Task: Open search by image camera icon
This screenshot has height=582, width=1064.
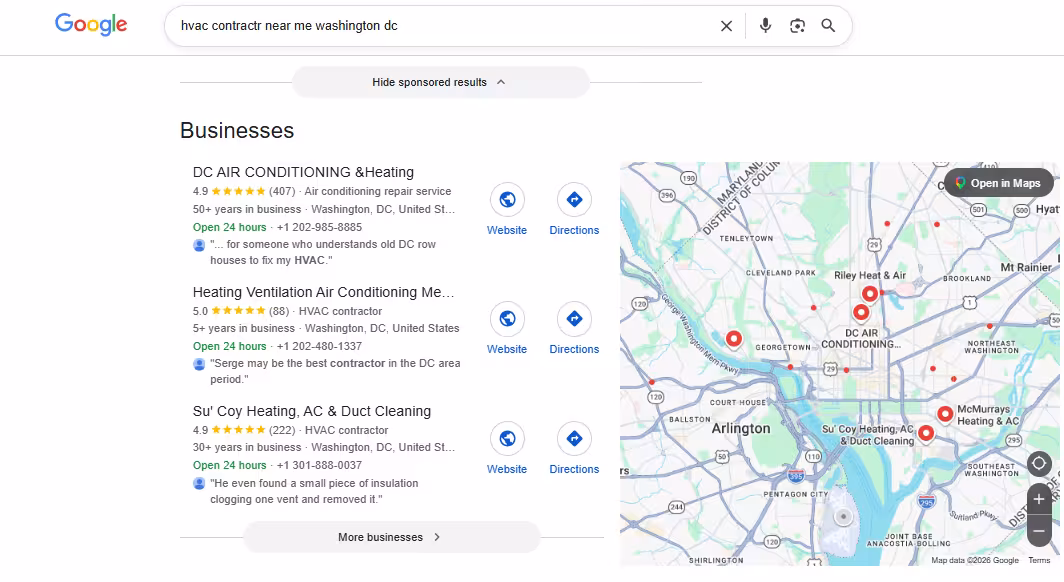Action: pos(797,26)
